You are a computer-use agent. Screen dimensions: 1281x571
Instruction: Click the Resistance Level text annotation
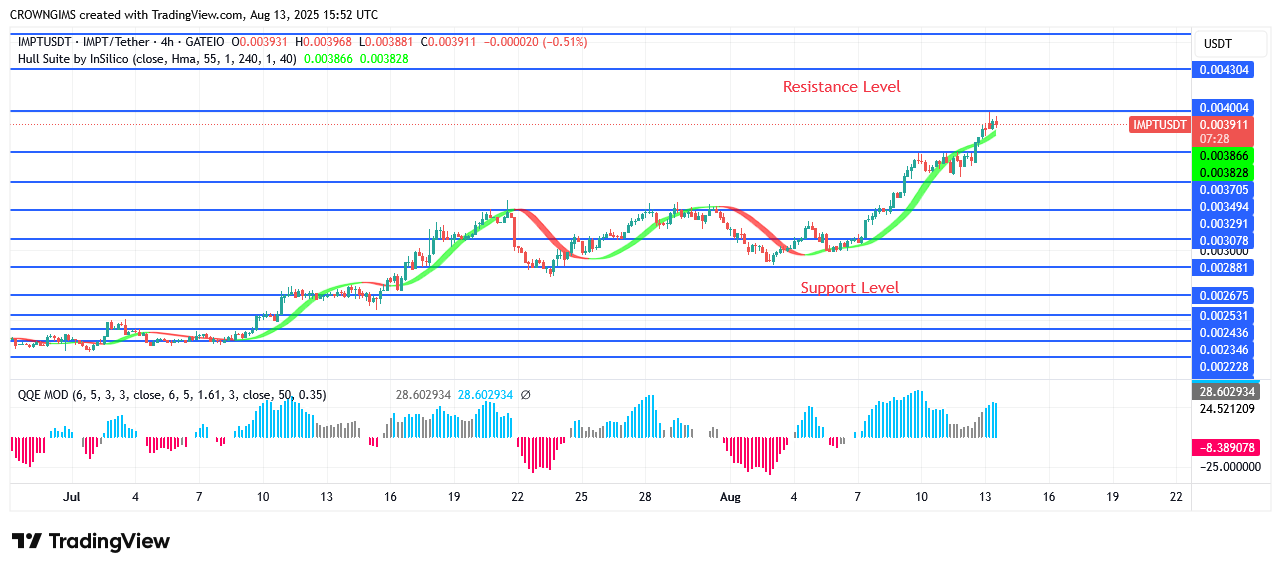click(x=841, y=87)
